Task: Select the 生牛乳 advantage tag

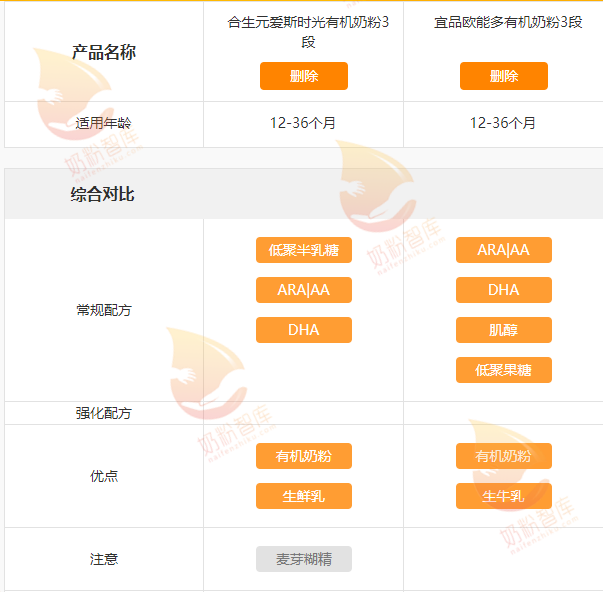Action: pos(503,496)
